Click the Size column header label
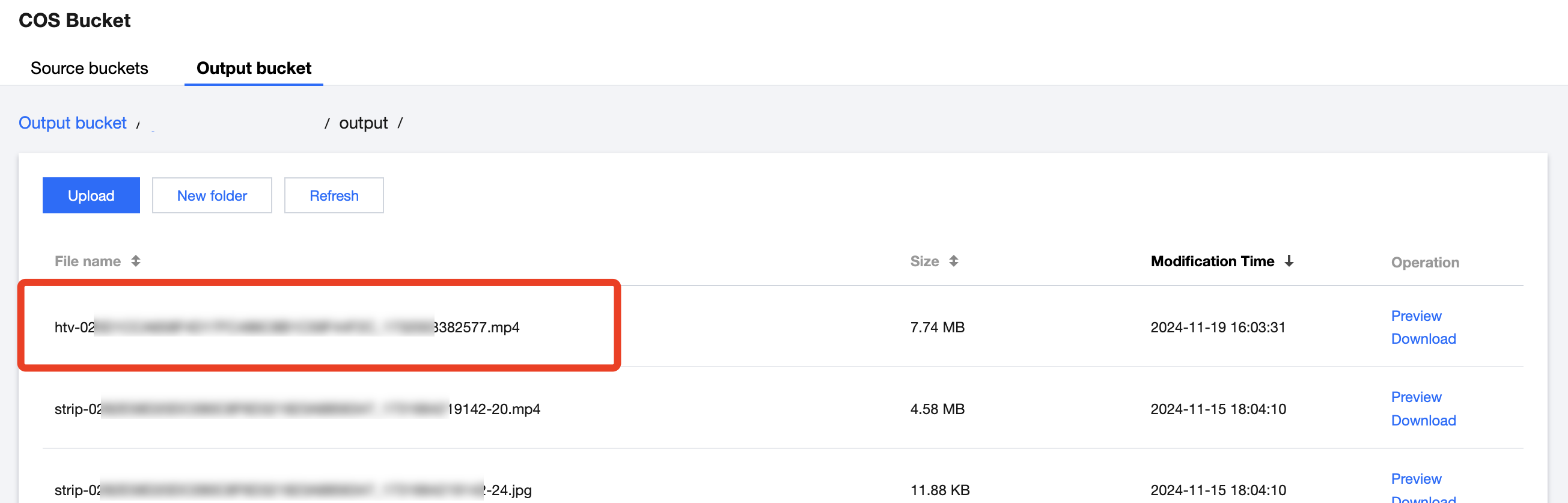Image resolution: width=1568 pixels, height=503 pixels. point(924,261)
